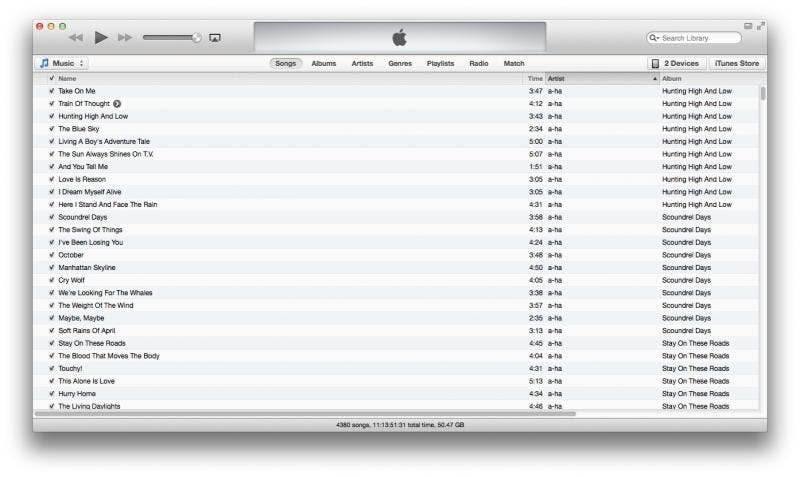
Task: Uncheck the The Blue Sky checkbox
Action: pos(52,129)
